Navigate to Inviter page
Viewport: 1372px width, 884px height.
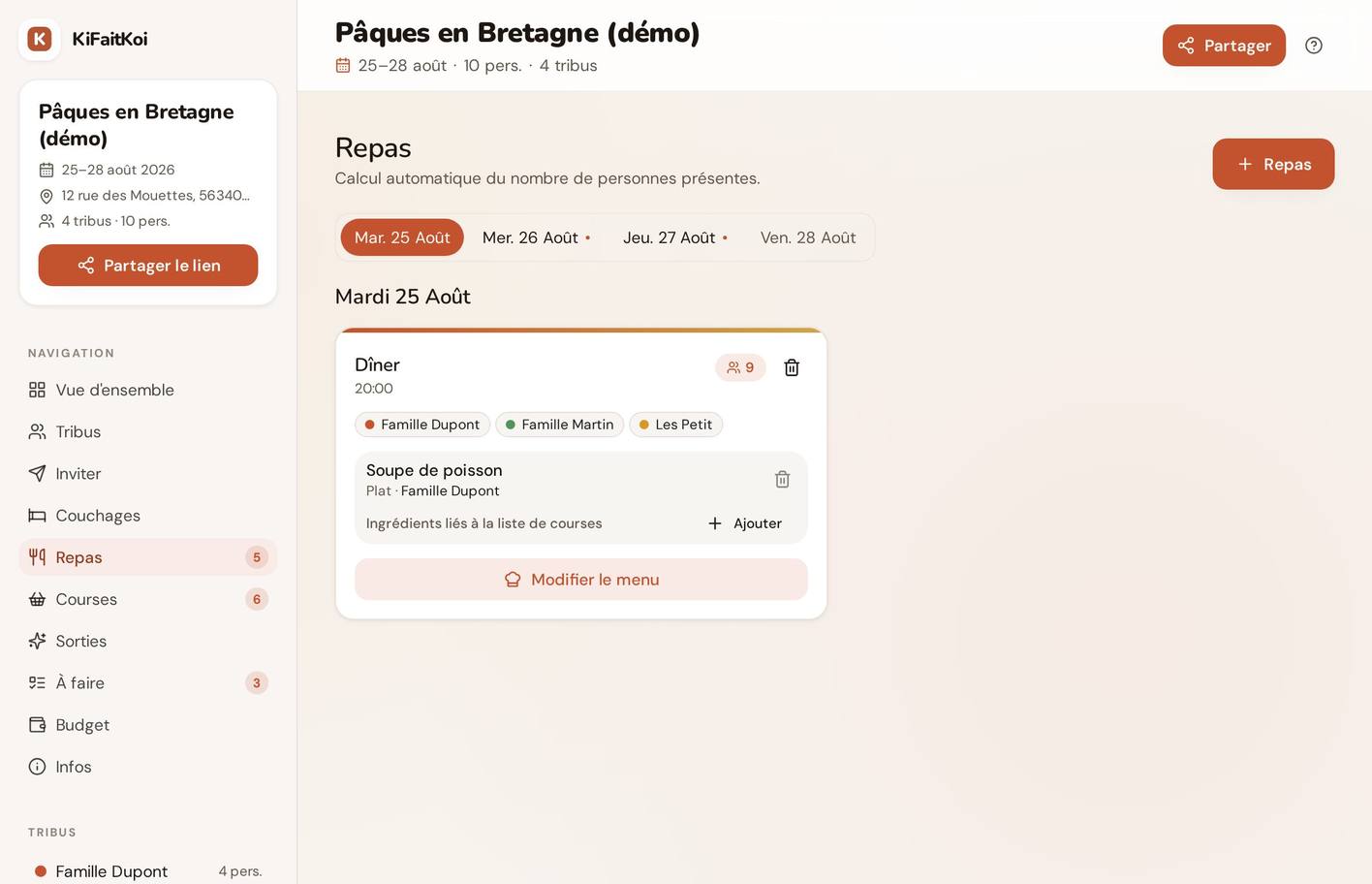(x=148, y=474)
